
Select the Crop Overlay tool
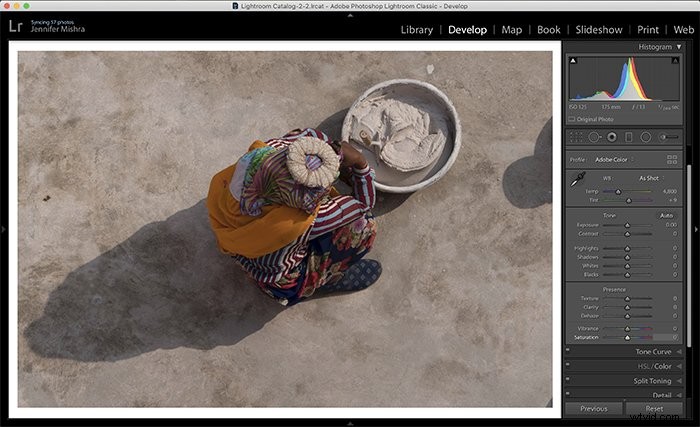[576, 137]
